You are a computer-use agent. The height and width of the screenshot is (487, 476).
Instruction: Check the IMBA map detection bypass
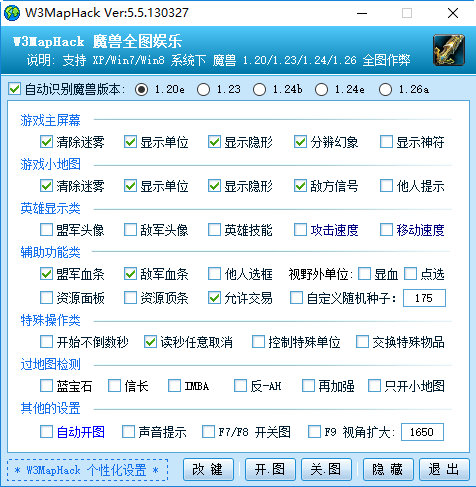(174, 386)
